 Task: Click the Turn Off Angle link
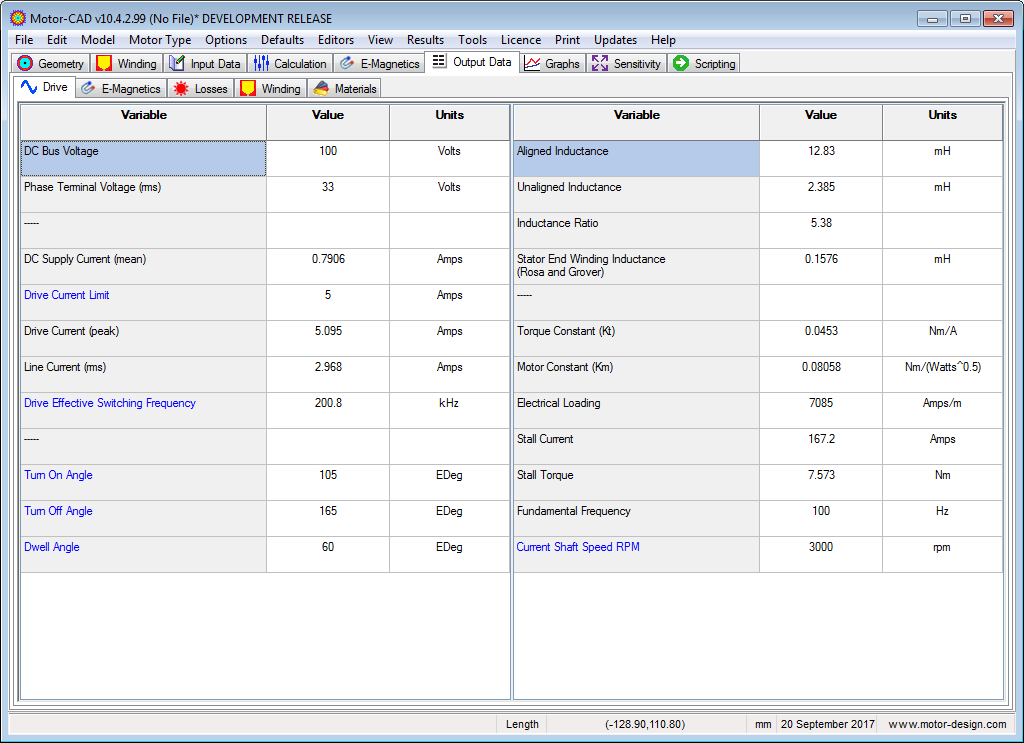point(58,511)
